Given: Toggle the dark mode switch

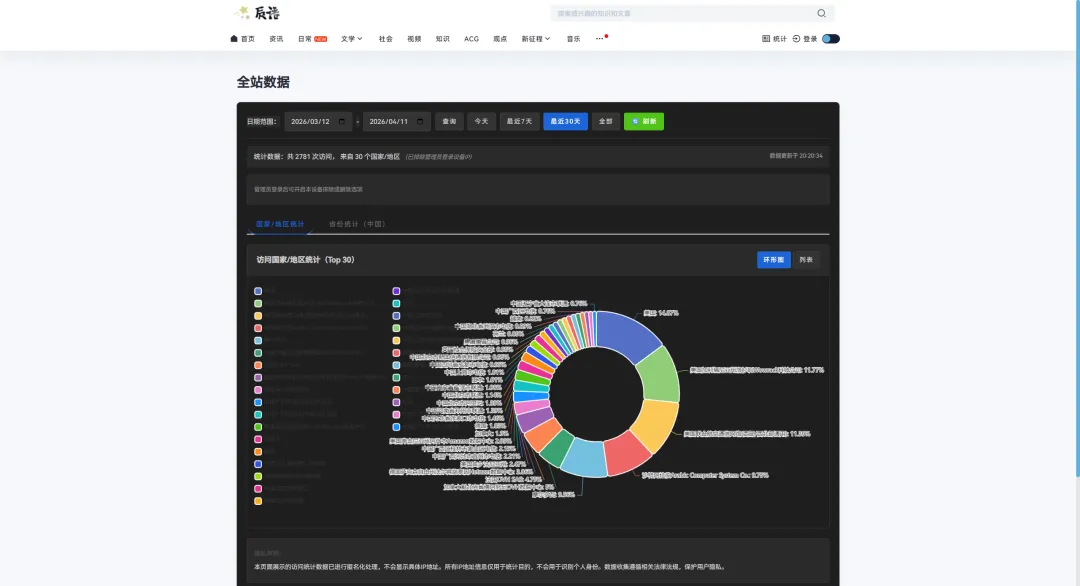Looking at the screenshot, I should 831,39.
